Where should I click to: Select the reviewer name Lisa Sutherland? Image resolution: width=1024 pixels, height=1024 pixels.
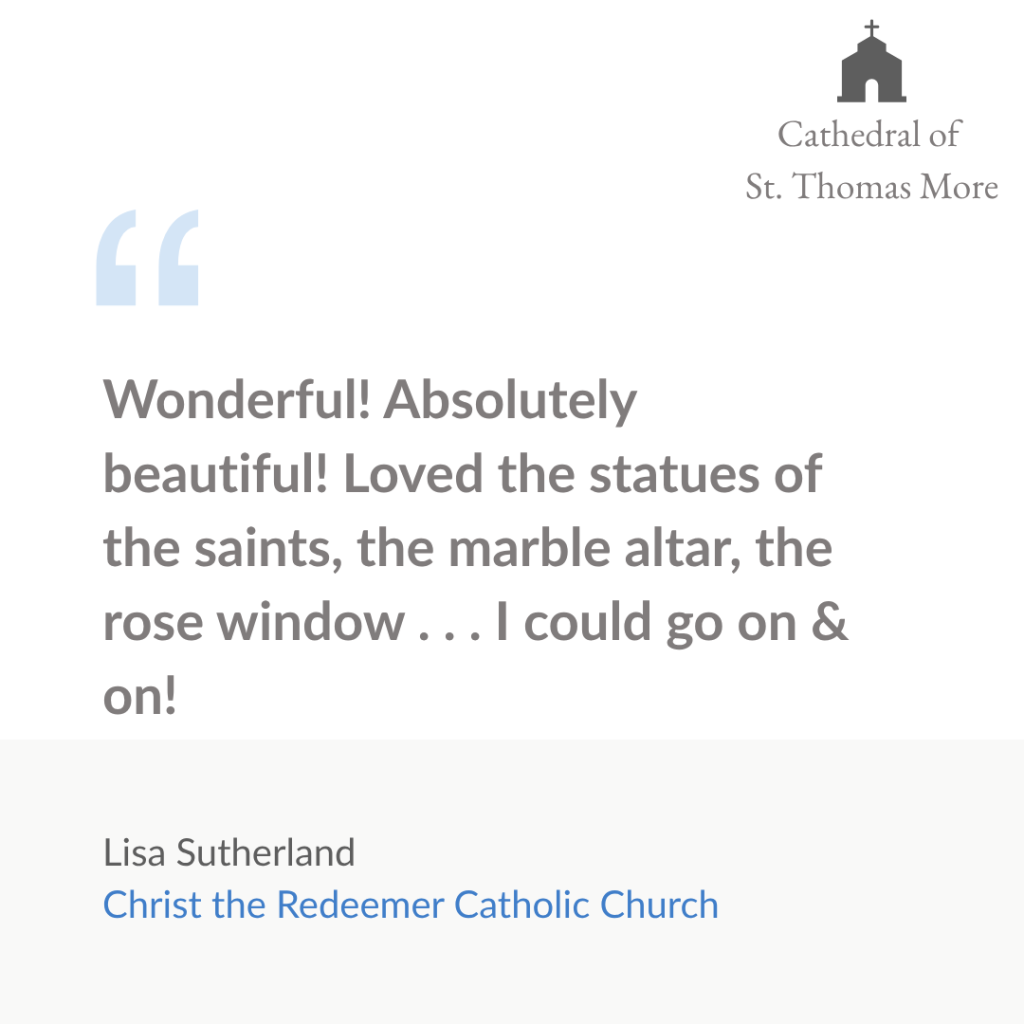coord(229,852)
